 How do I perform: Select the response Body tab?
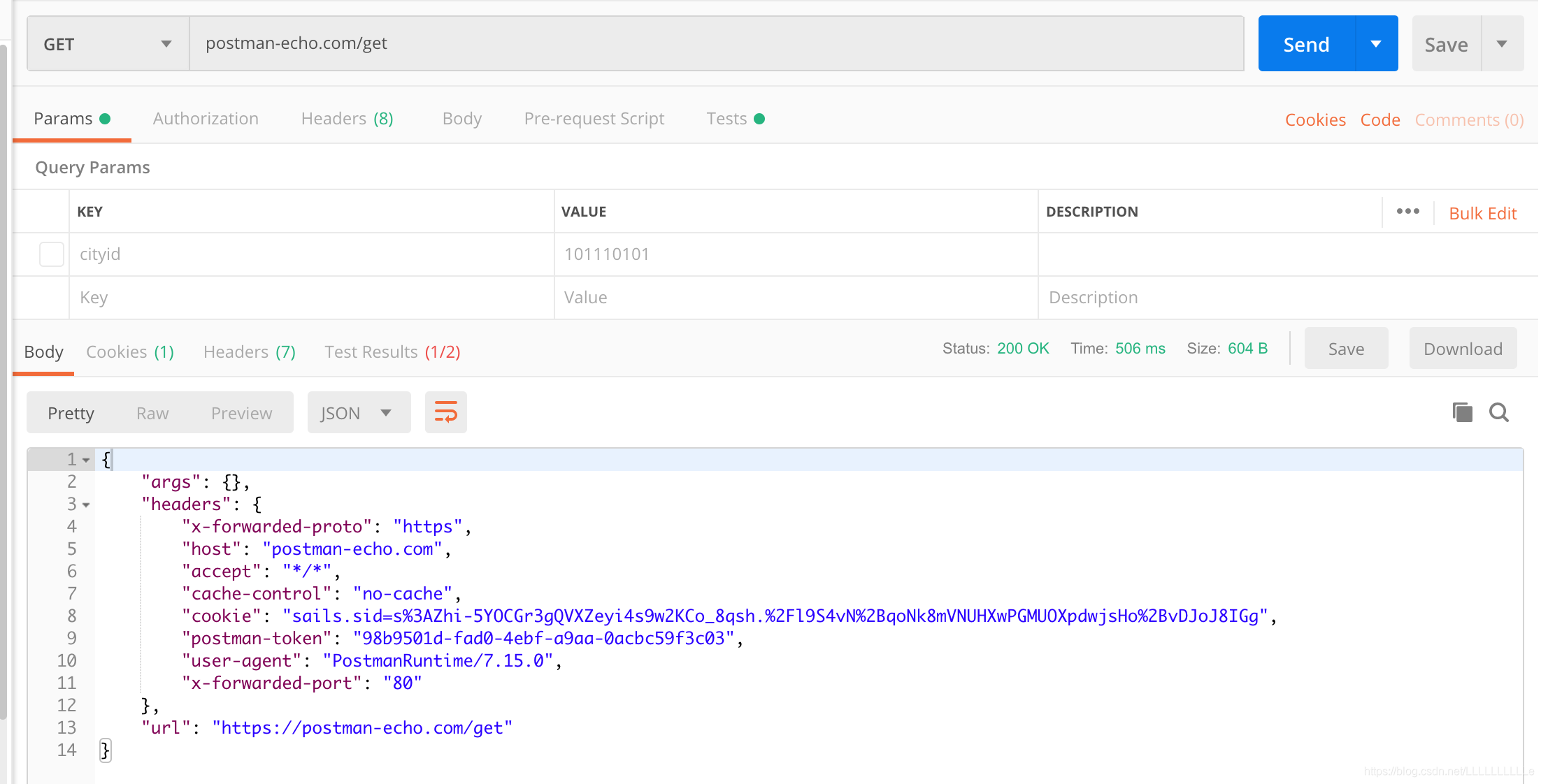44,352
